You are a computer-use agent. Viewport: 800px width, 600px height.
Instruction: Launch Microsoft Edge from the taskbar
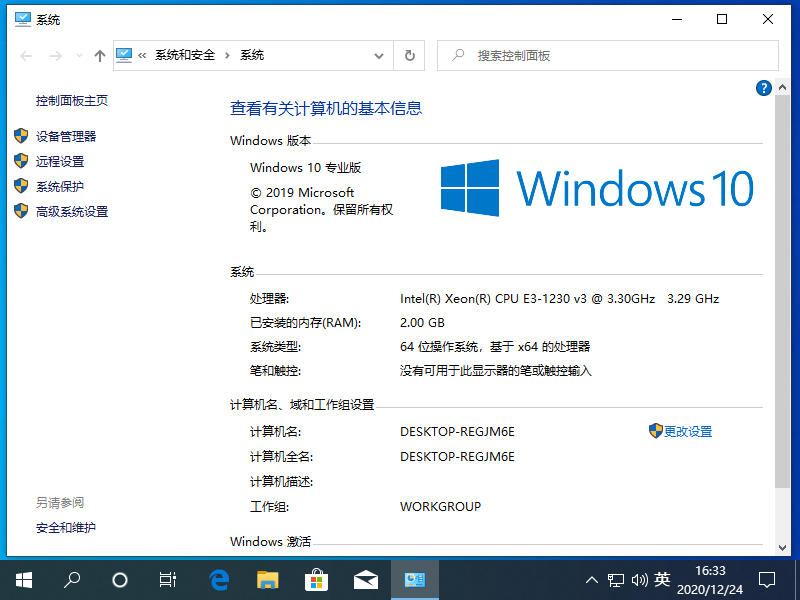[218, 580]
